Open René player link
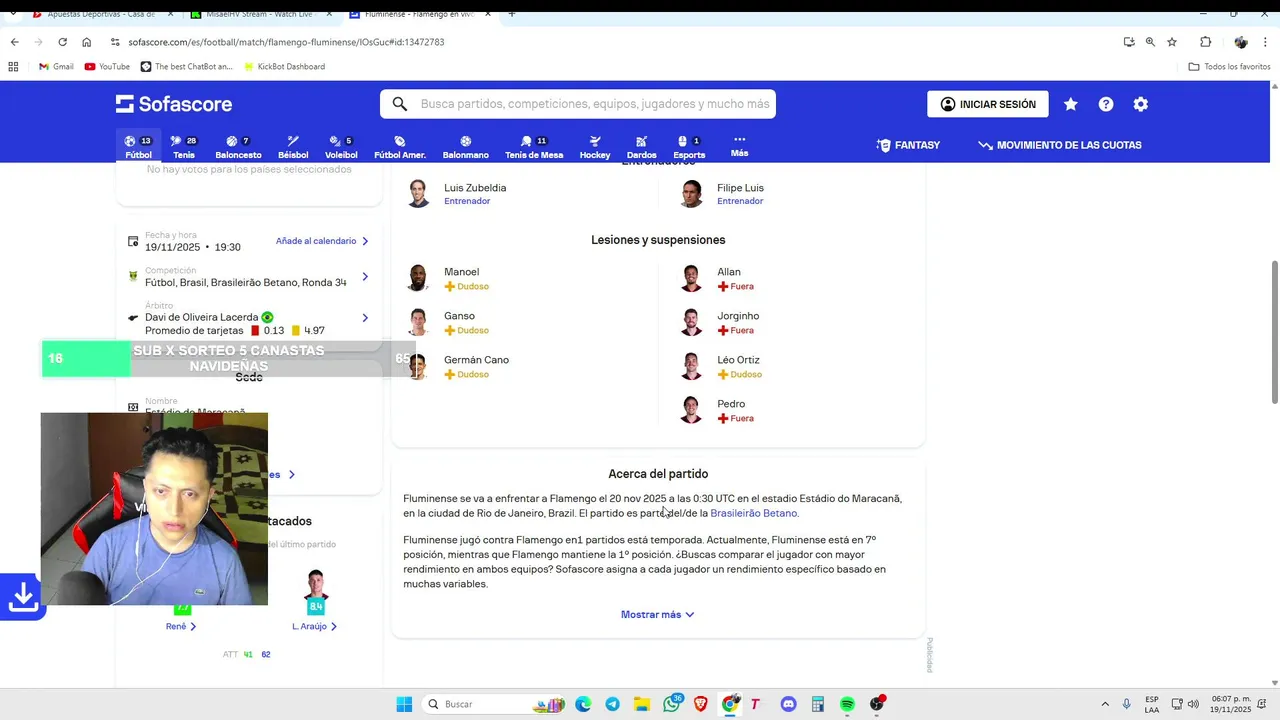The image size is (1280, 720). [x=181, y=627]
